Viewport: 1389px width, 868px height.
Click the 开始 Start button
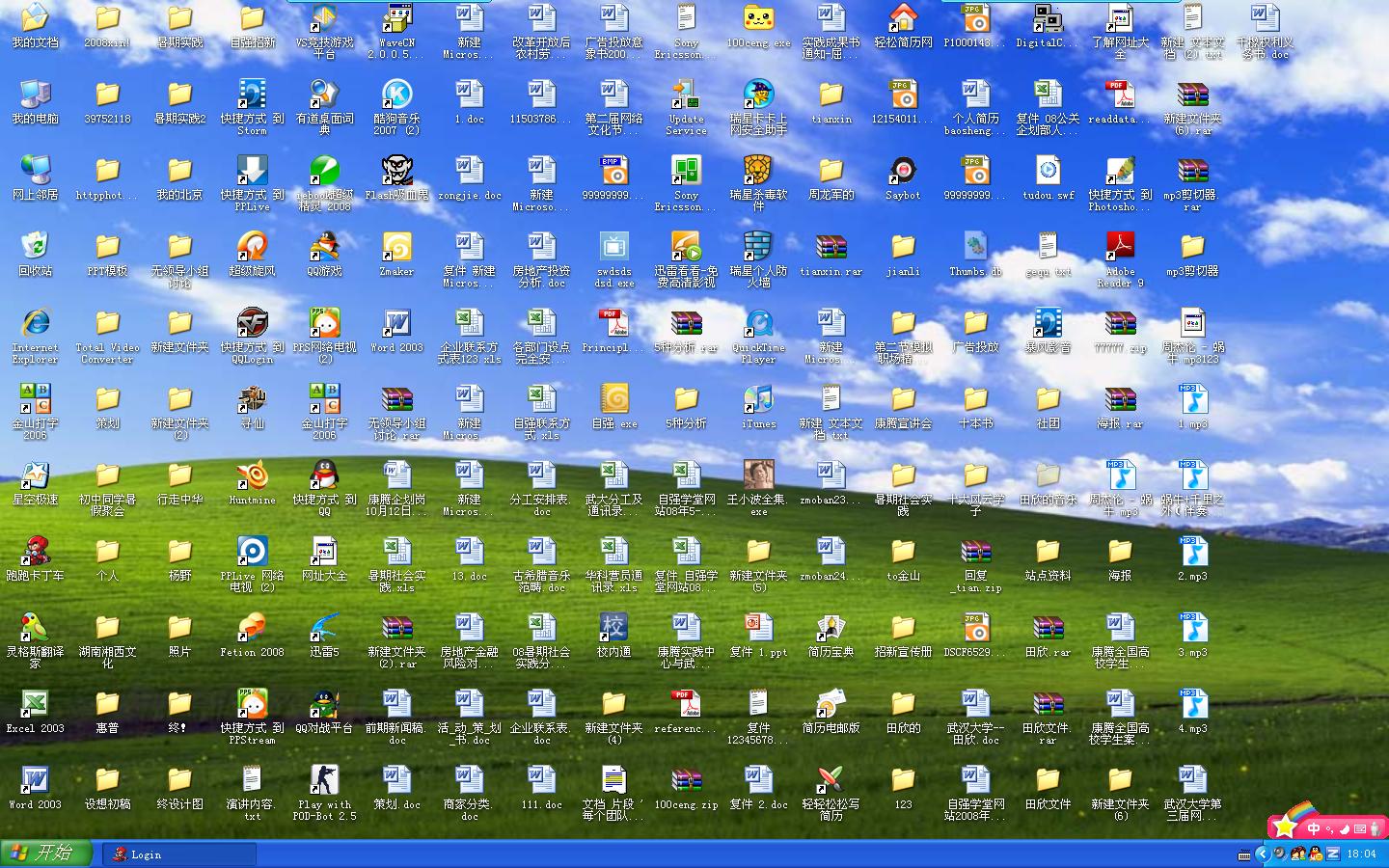tap(46, 854)
